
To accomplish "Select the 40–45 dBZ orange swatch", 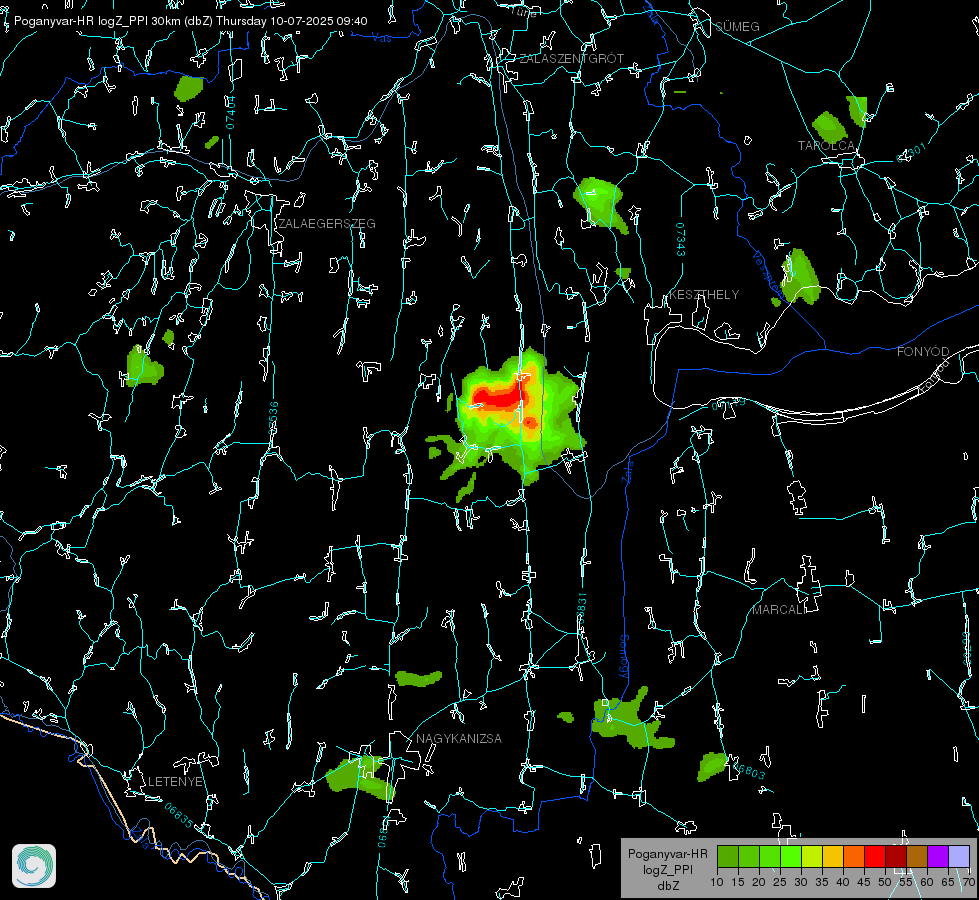I will point(854,856).
